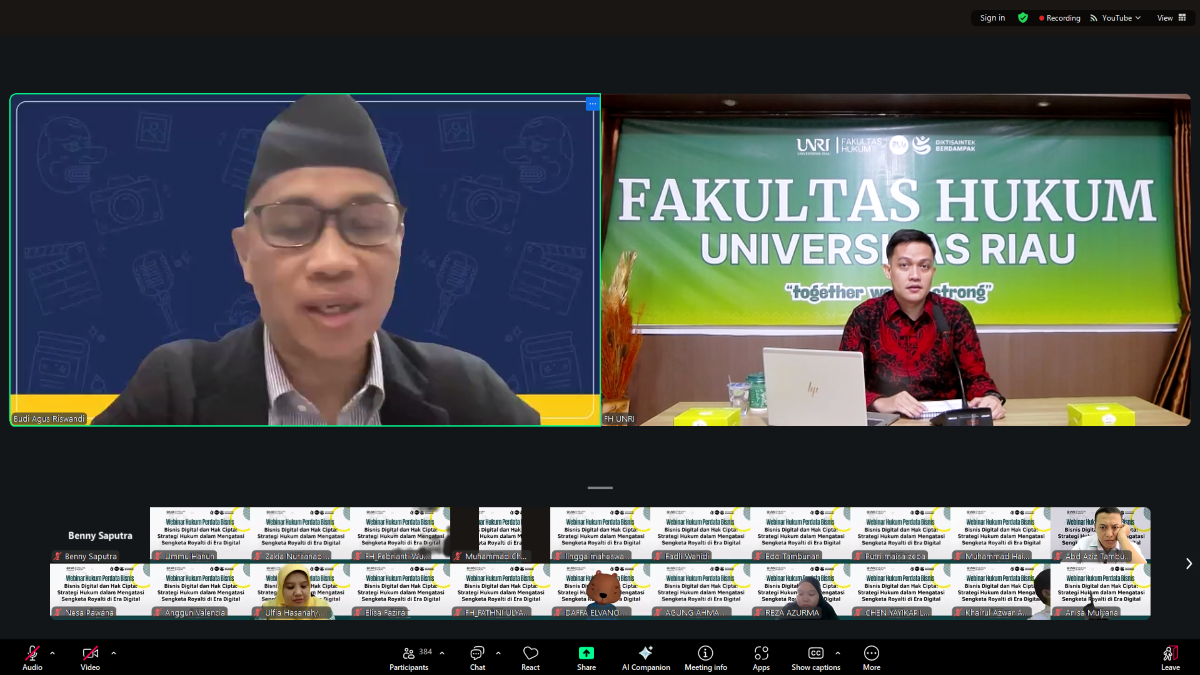
Task: Start Video camera
Action: [90, 657]
